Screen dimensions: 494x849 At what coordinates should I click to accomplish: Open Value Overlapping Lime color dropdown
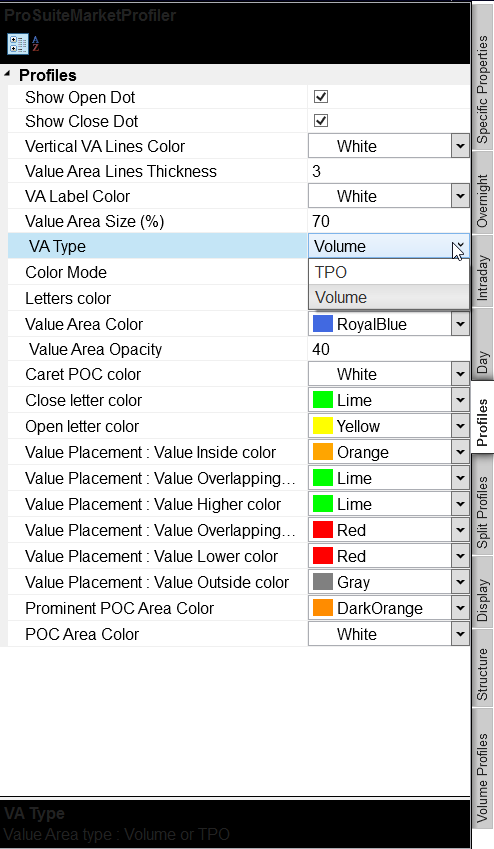click(460, 478)
